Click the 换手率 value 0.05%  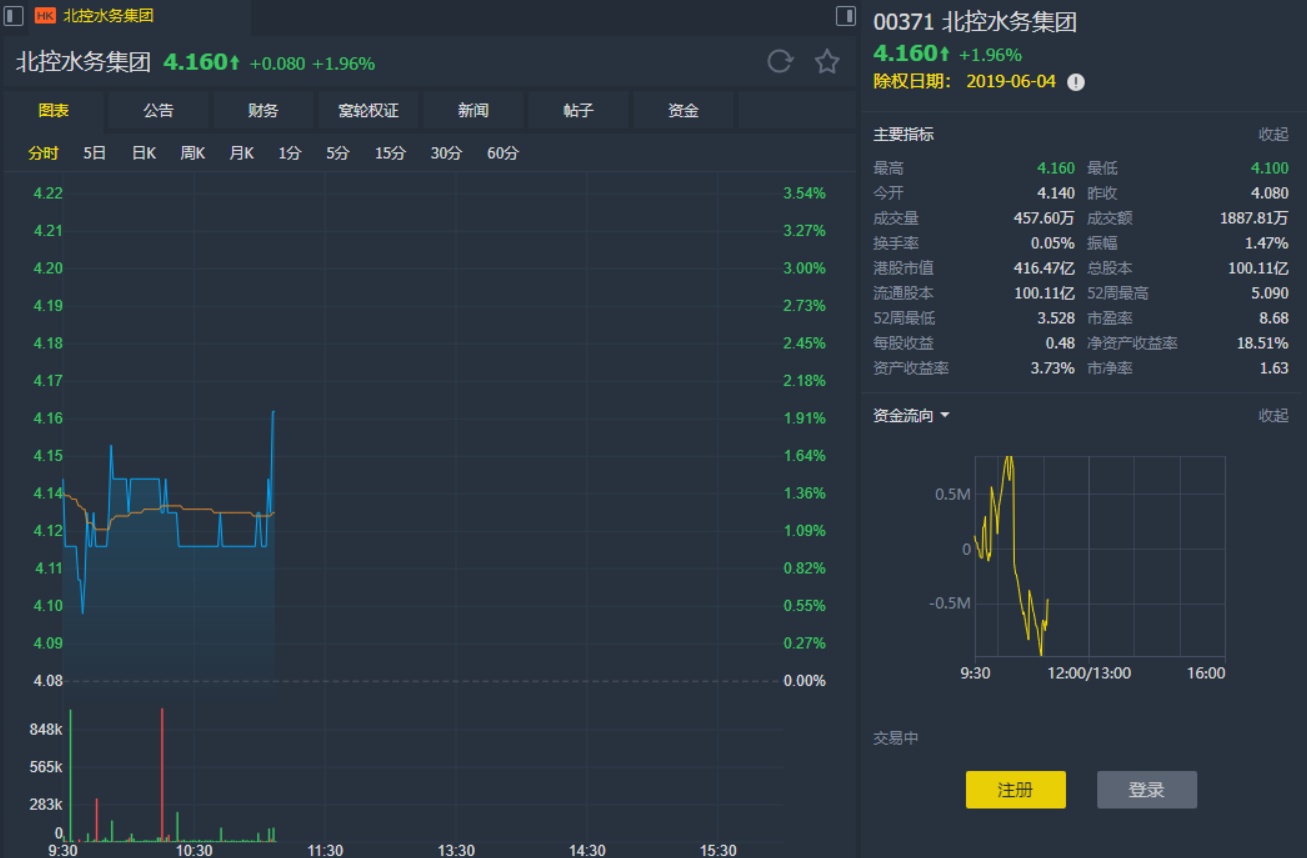pos(1053,243)
